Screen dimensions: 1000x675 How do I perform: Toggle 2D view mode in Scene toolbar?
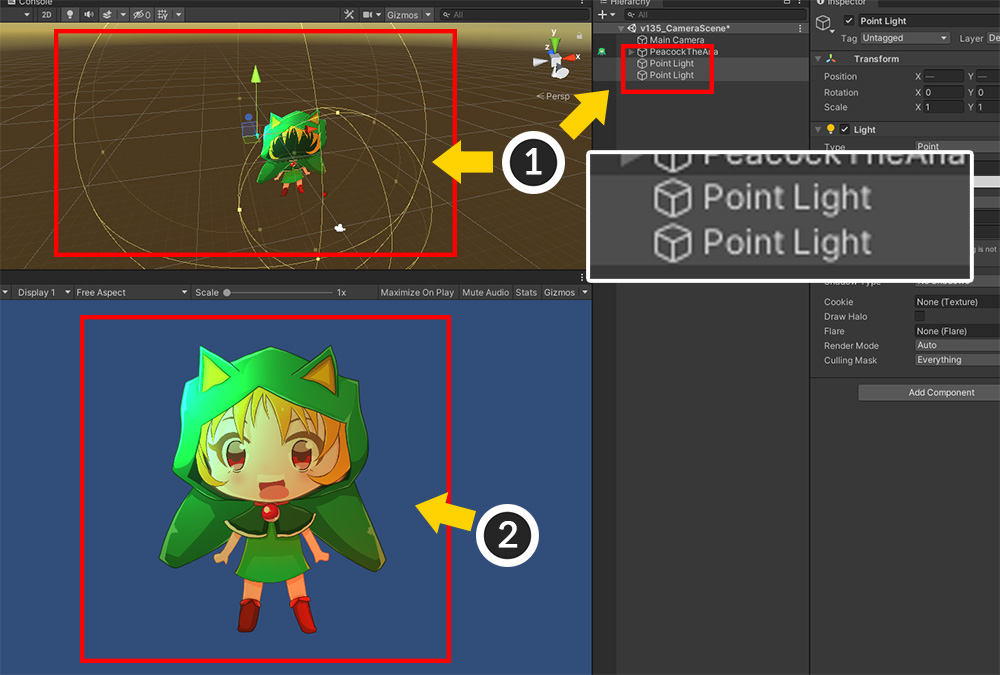[x=47, y=15]
